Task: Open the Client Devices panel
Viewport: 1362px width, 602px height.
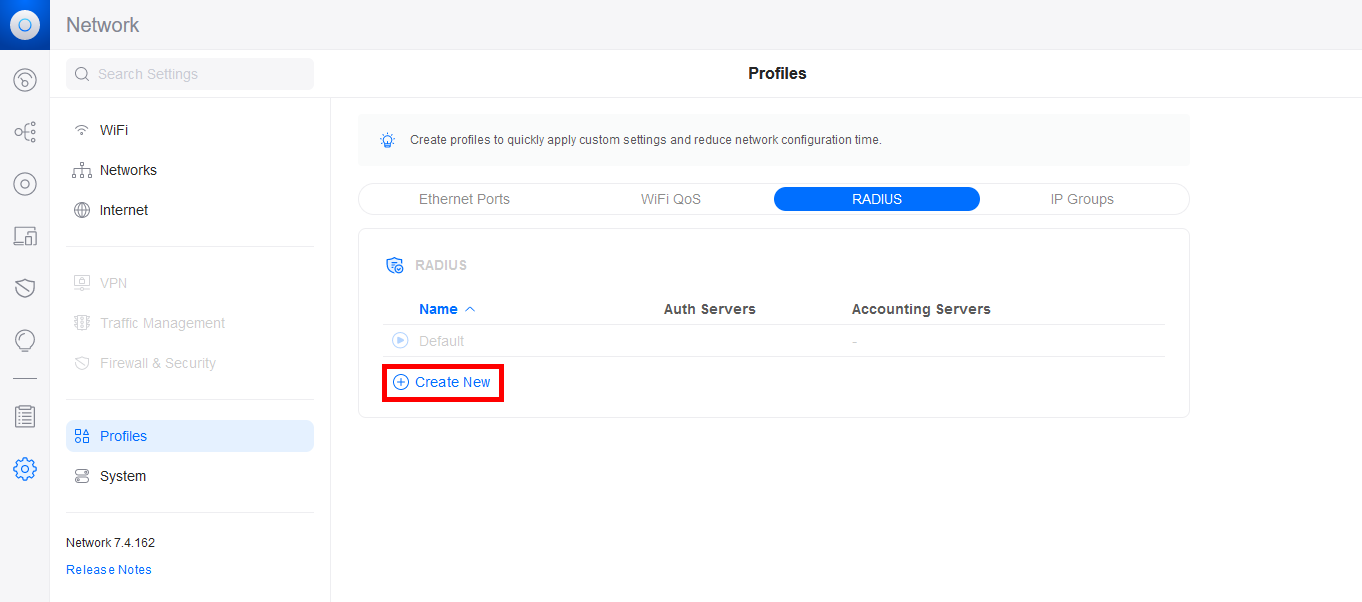Action: pyautogui.click(x=25, y=235)
